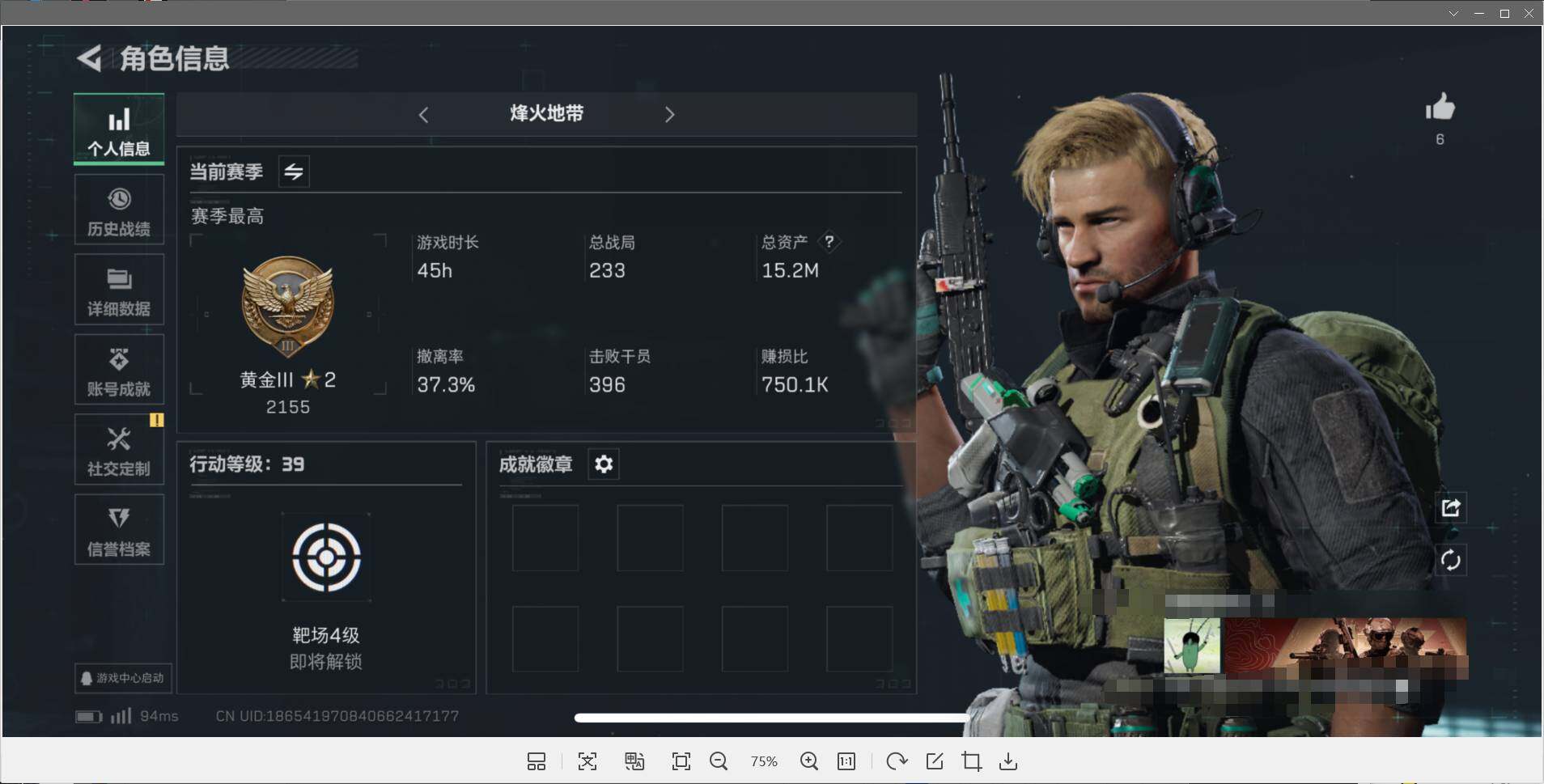Click the yellow alert badge on 社交定制
This screenshot has height=784, width=1544.
coord(156,420)
